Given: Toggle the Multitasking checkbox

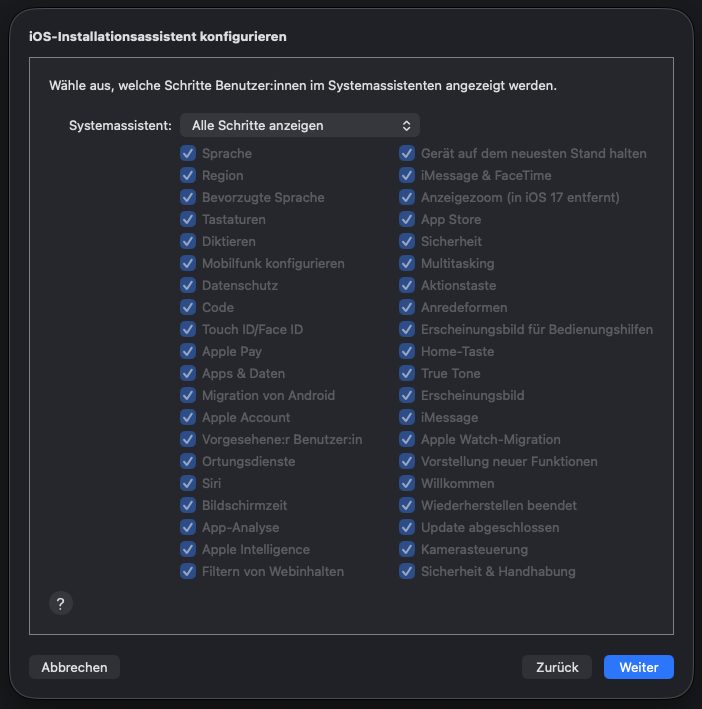Looking at the screenshot, I should 407,263.
